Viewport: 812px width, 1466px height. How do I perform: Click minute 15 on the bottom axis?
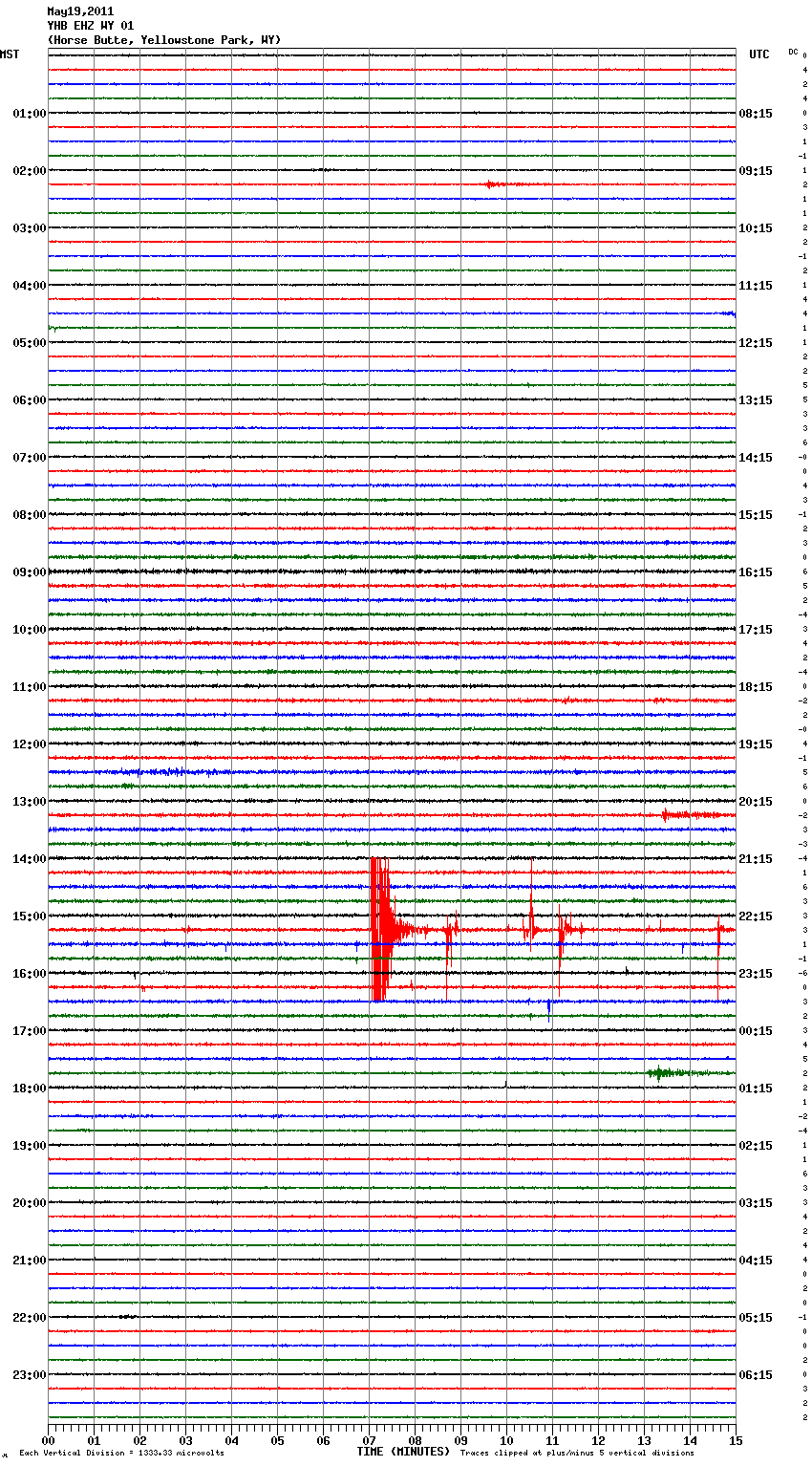click(736, 1440)
